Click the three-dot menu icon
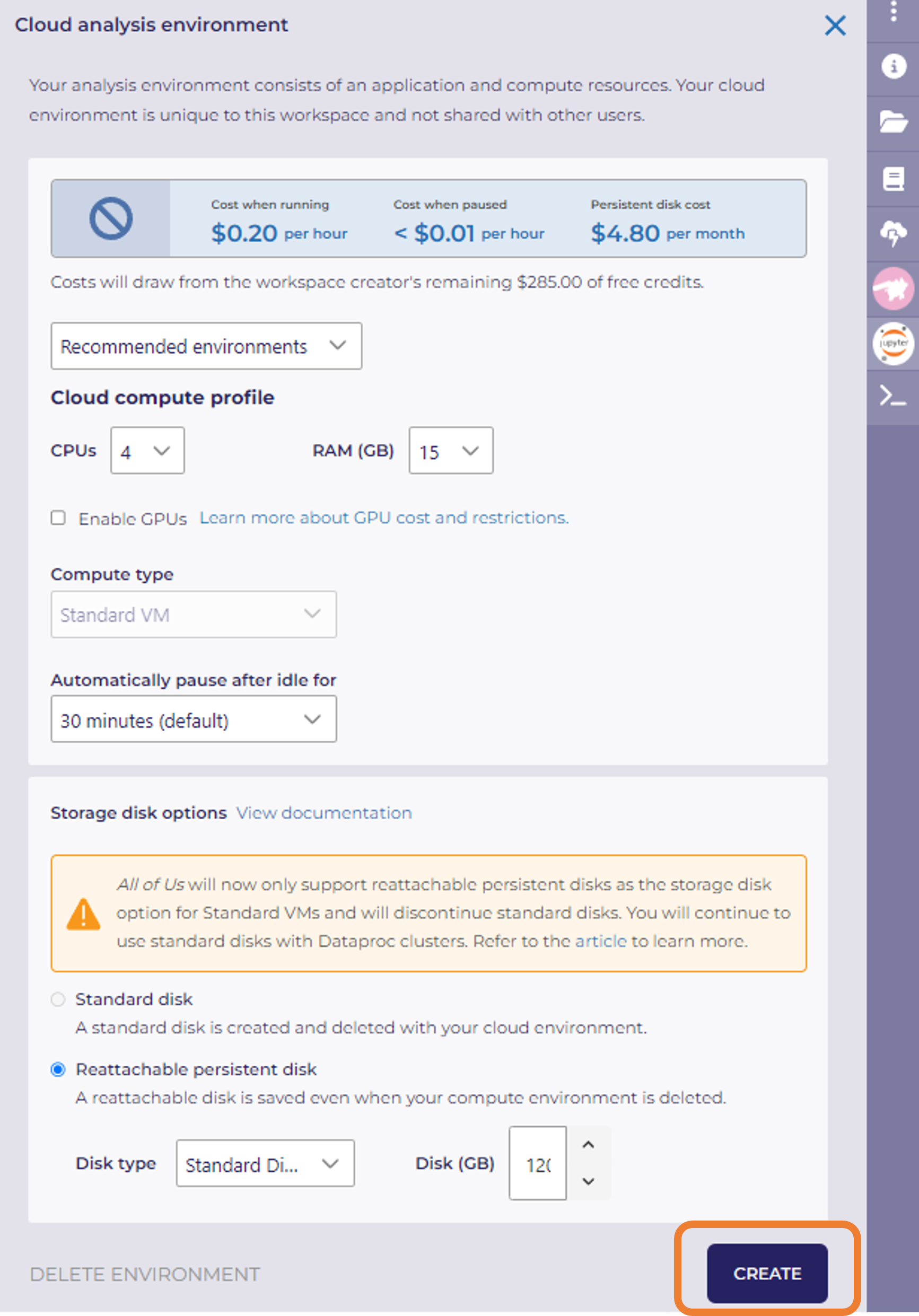 pos(892,12)
